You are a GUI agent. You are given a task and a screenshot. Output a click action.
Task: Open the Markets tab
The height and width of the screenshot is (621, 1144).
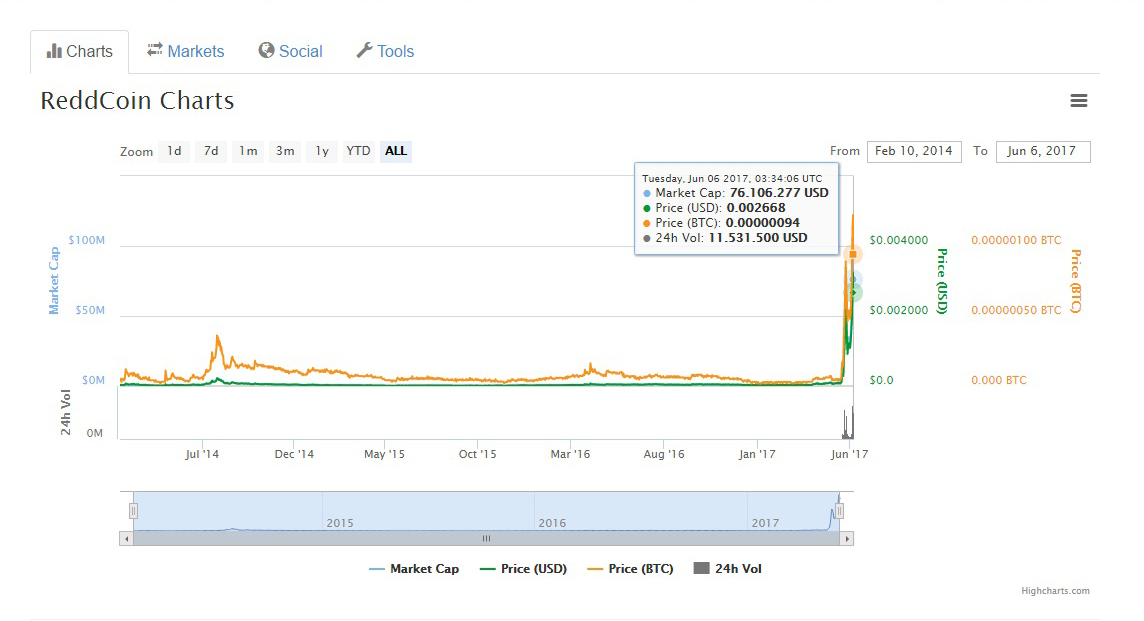[185, 51]
